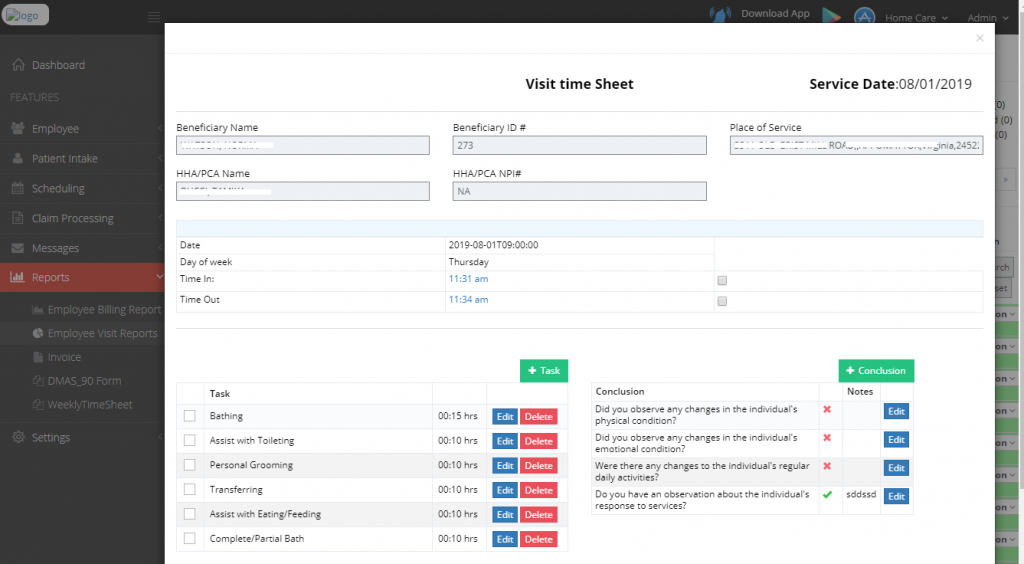Add a new task with + Task button
The width and height of the screenshot is (1024, 564).
(544, 371)
